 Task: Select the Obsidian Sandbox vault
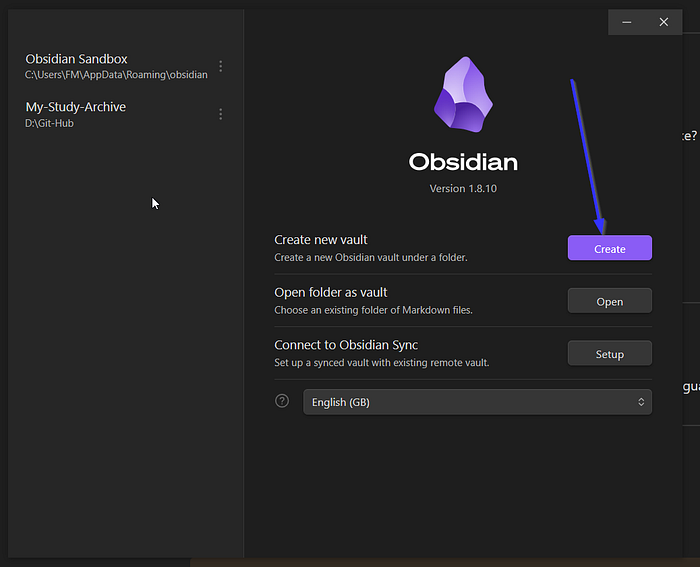(x=117, y=66)
